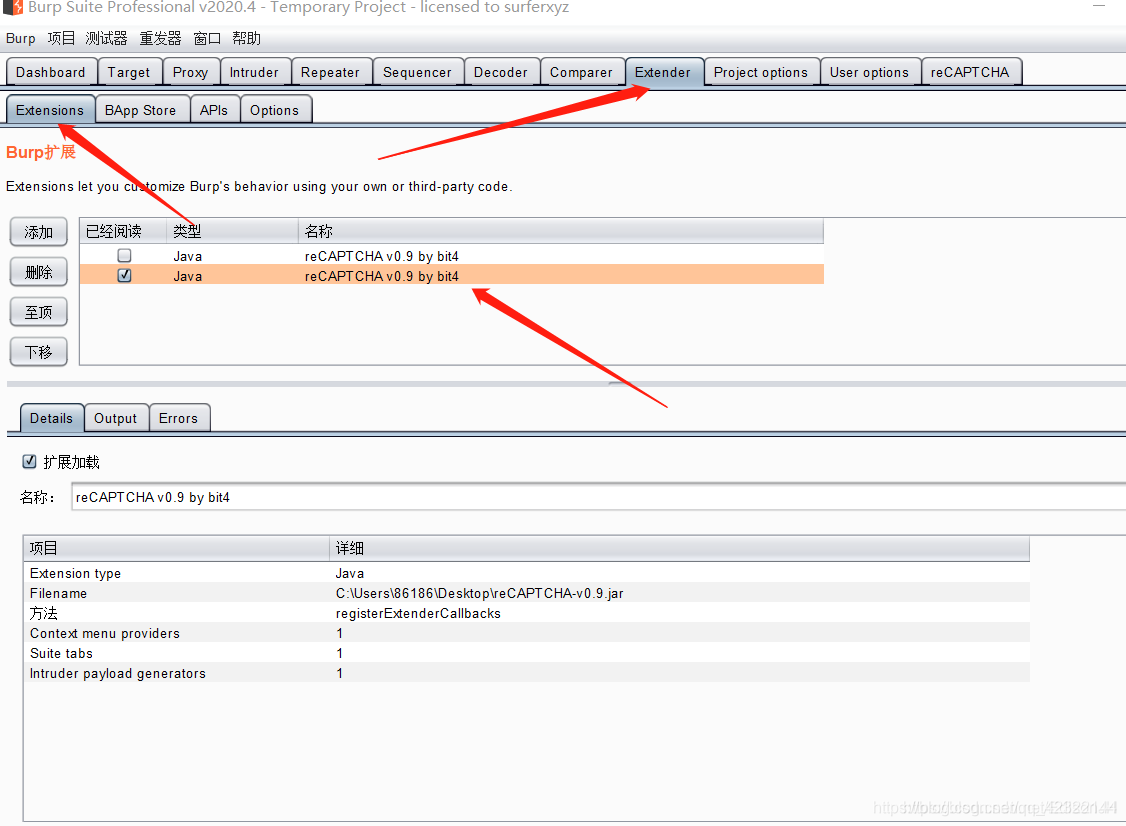Image resolution: width=1126 pixels, height=826 pixels.
Task: Click the 详细 details column header
Action: point(679,548)
